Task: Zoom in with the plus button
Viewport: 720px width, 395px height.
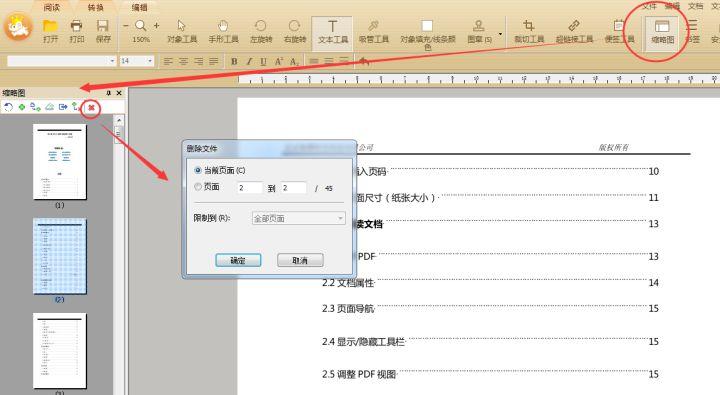Action: click(x=157, y=26)
